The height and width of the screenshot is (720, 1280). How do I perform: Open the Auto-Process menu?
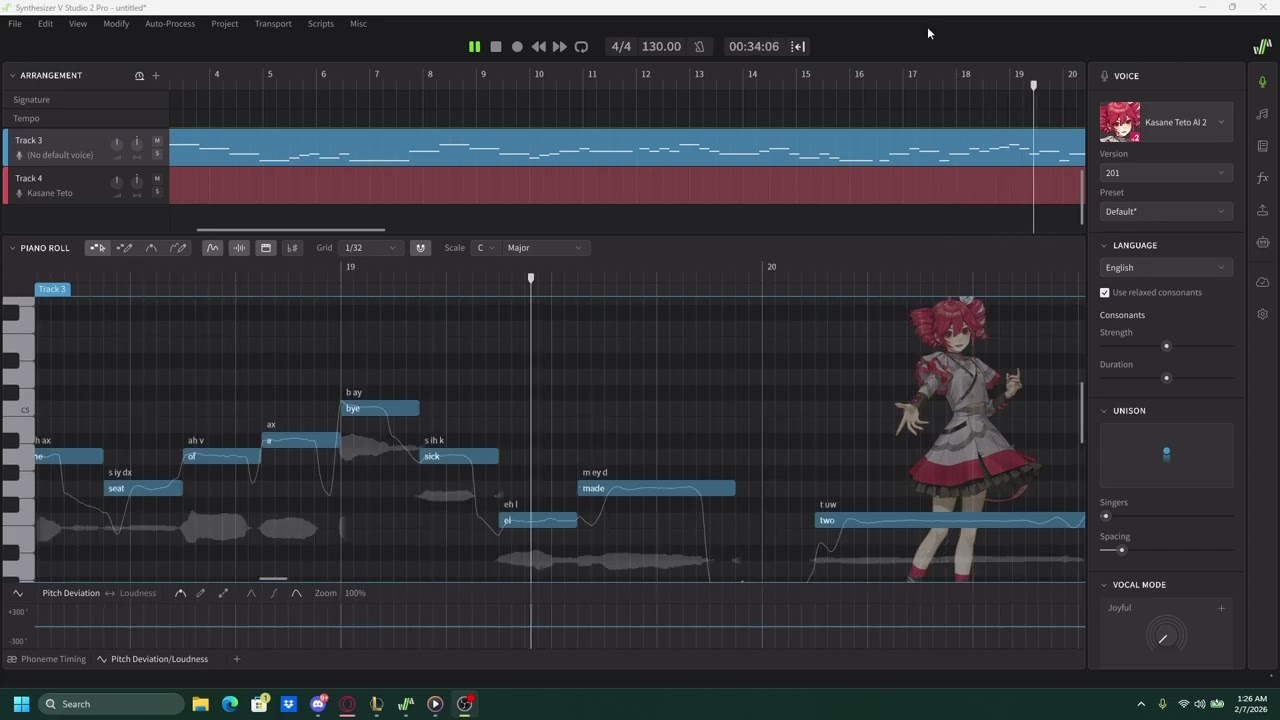pos(170,23)
